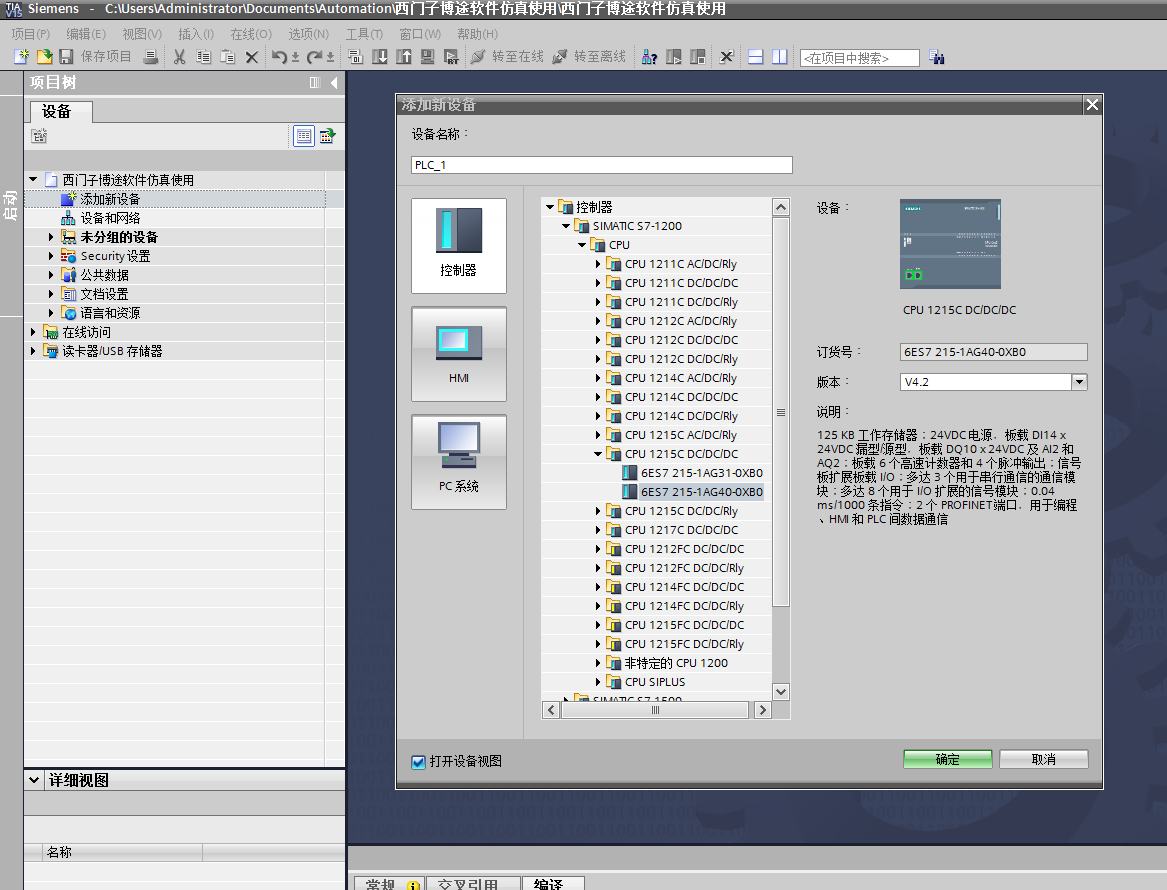This screenshot has height=890, width=1167.
Task: Open the 常规 tab at the bottom
Action: coord(389,883)
